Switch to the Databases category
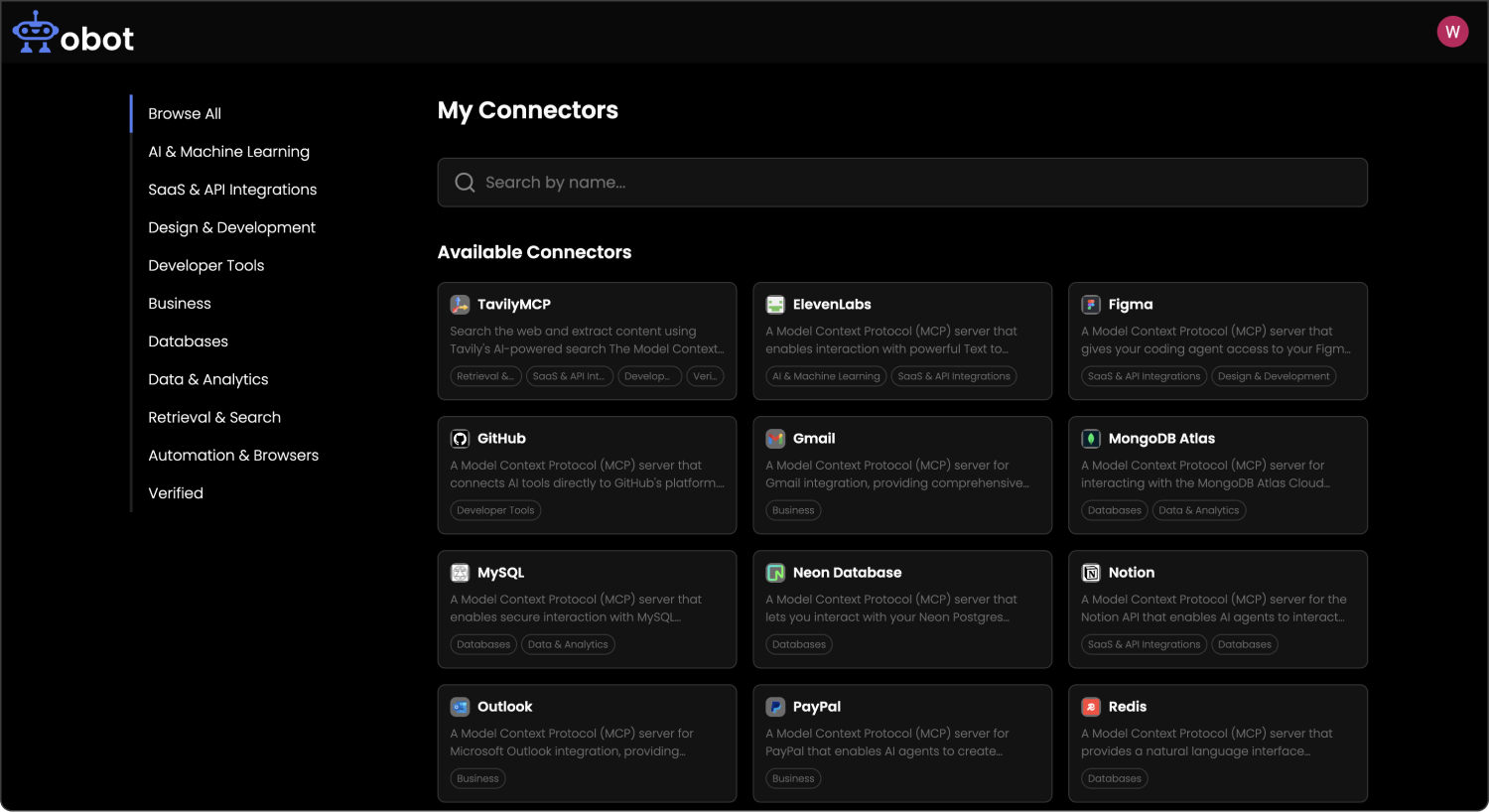1489x812 pixels. coord(188,341)
